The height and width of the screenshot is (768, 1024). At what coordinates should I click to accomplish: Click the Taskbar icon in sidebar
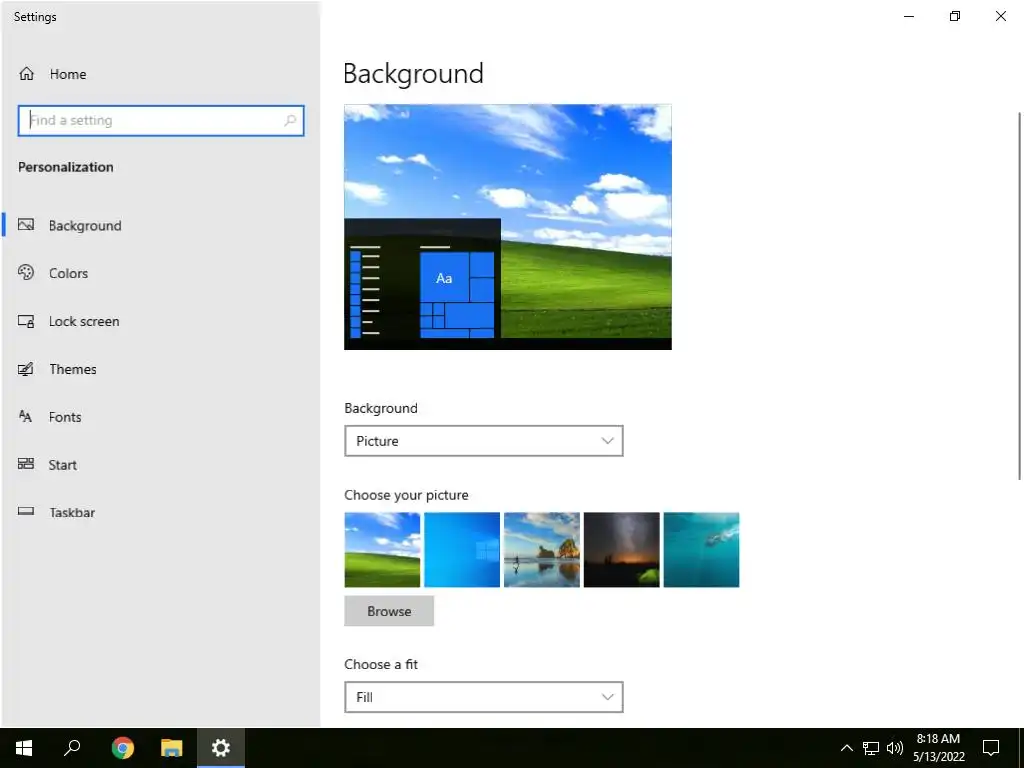[26, 512]
